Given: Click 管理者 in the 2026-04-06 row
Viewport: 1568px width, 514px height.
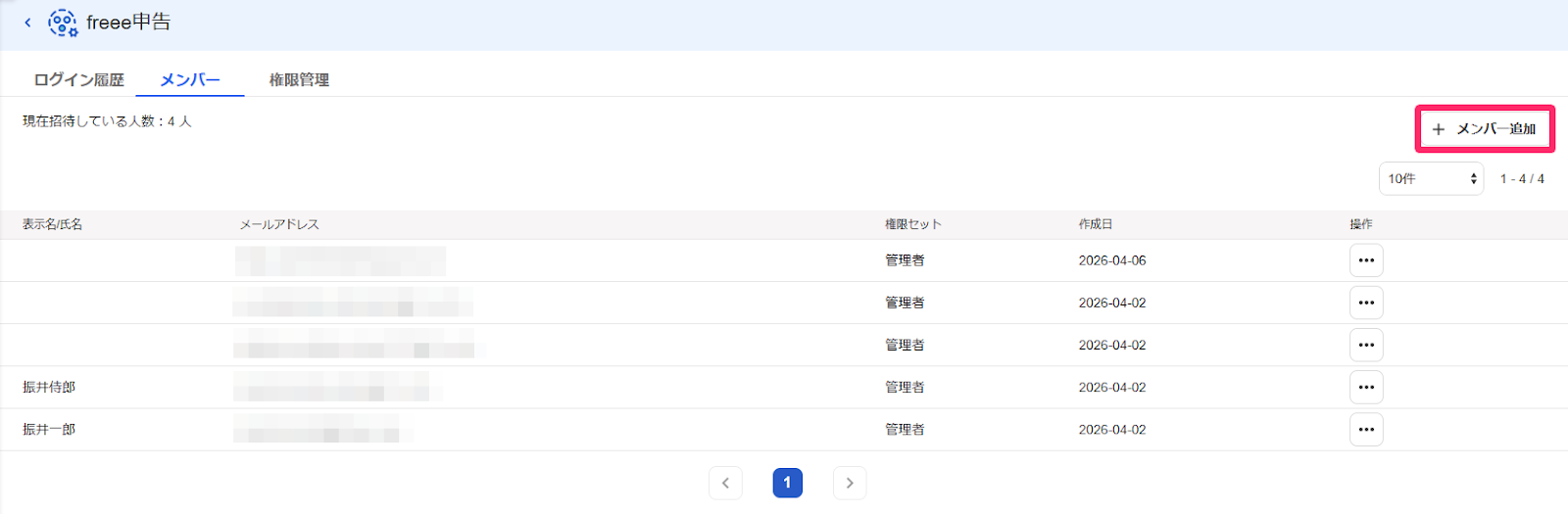Looking at the screenshot, I should tap(905, 260).
